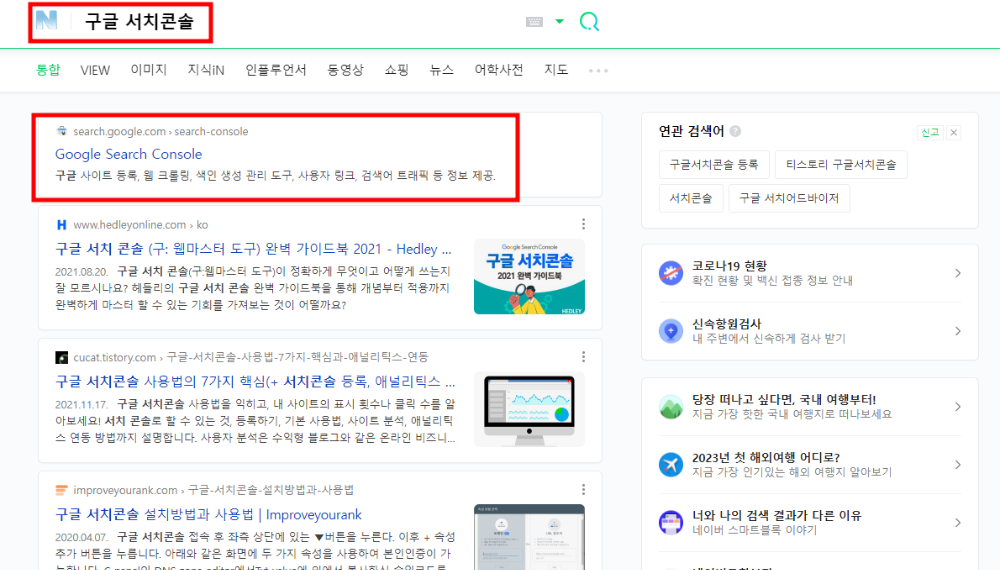This screenshot has width=1000, height=570.
Task: Open the 뉴스 tab
Action: 441,70
